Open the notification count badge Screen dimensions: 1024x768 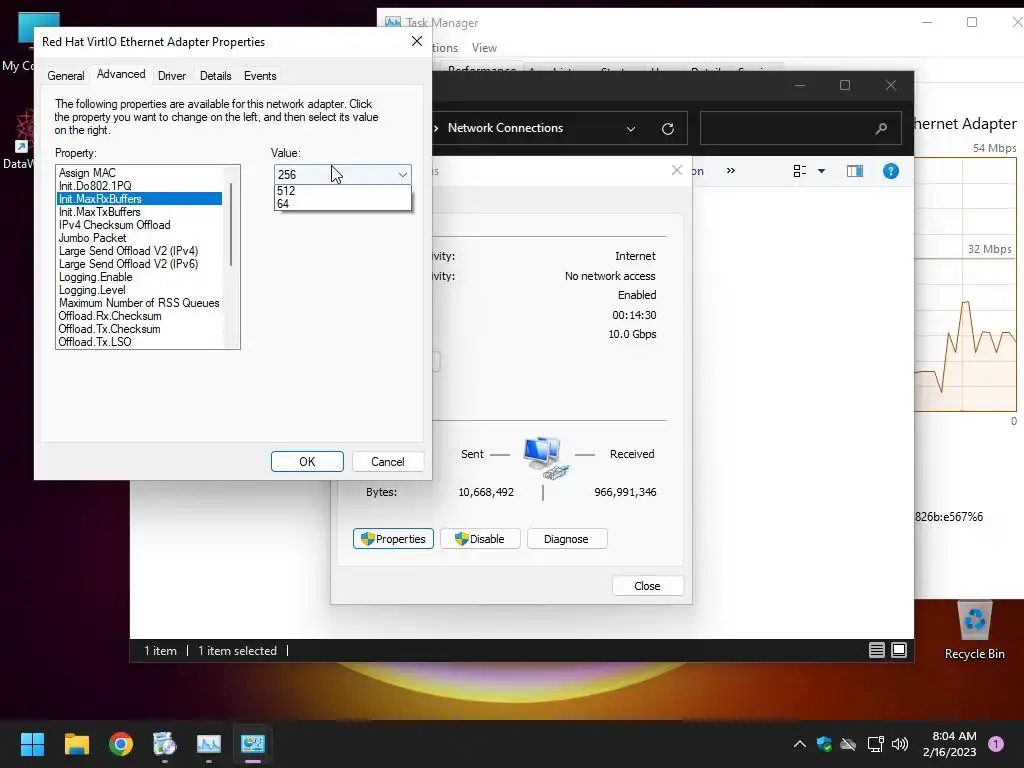pyautogui.click(x=996, y=744)
